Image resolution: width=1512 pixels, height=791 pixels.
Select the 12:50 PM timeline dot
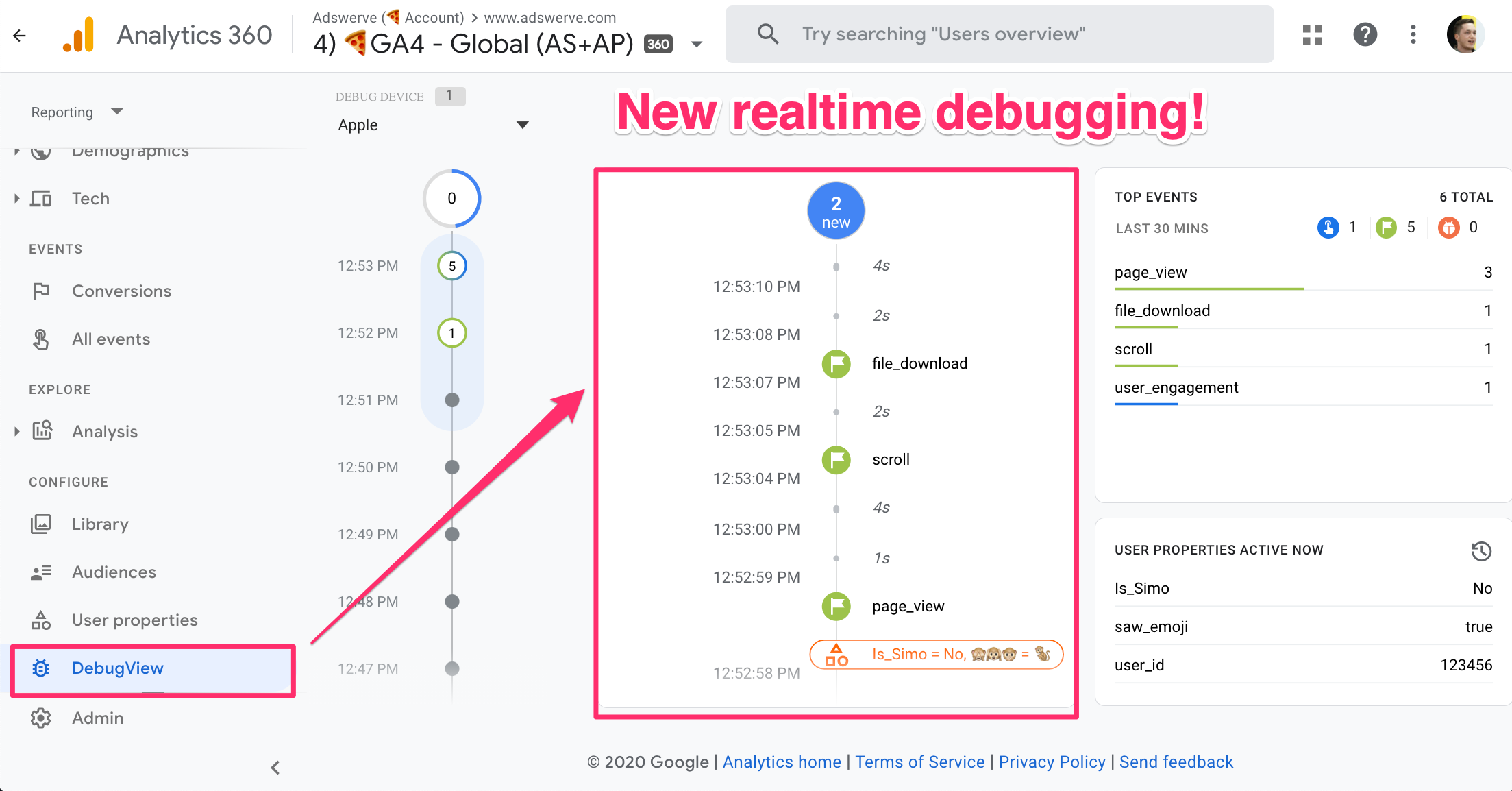click(451, 467)
